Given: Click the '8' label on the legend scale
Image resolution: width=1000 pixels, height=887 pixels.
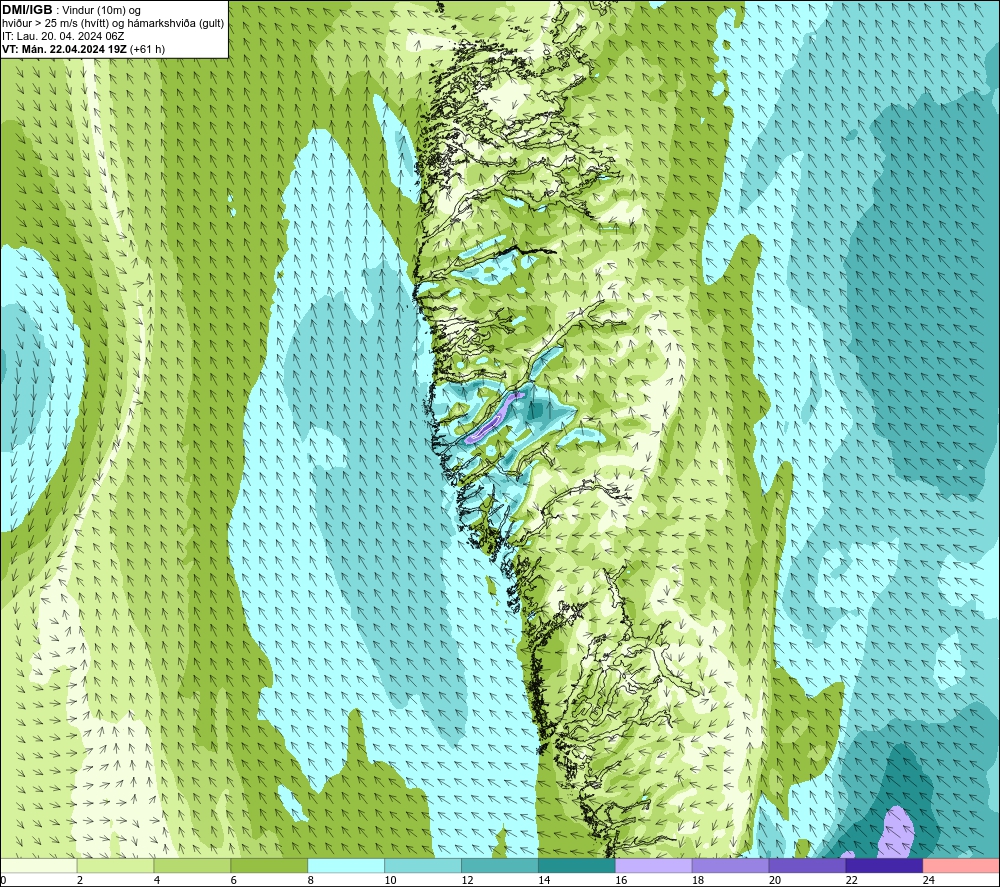Looking at the screenshot, I should [x=311, y=880].
